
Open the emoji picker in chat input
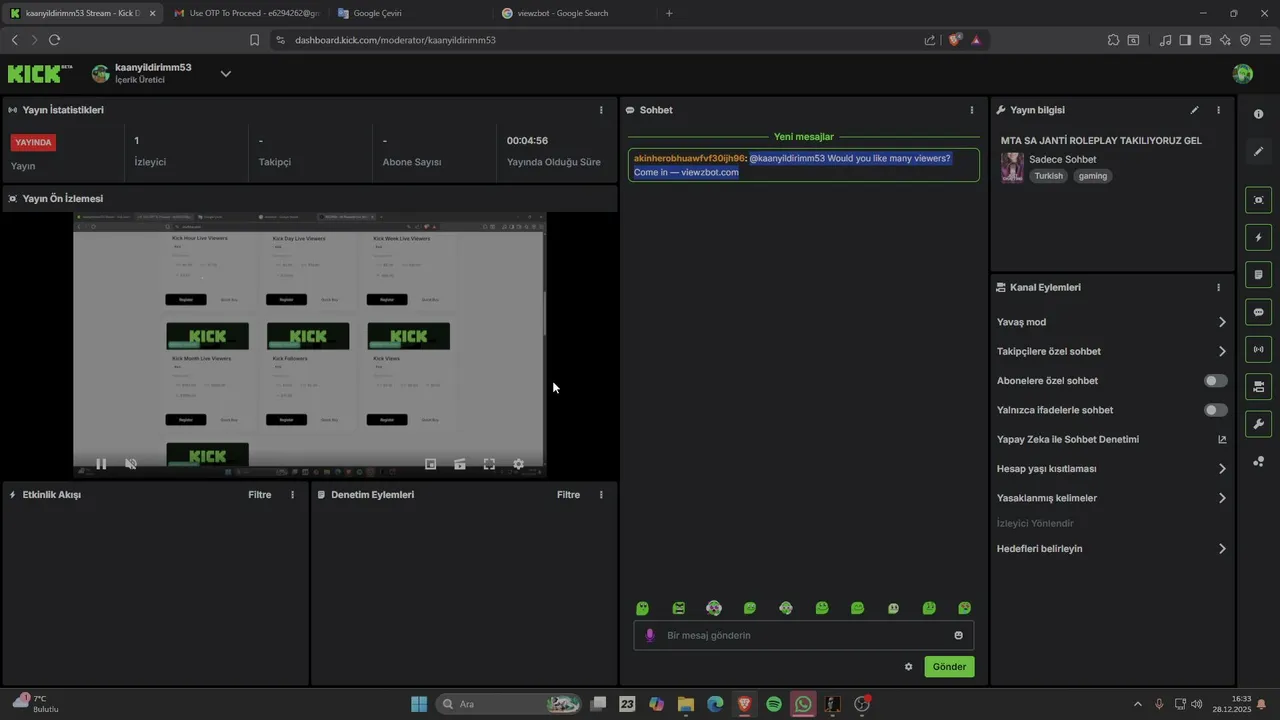(x=958, y=635)
